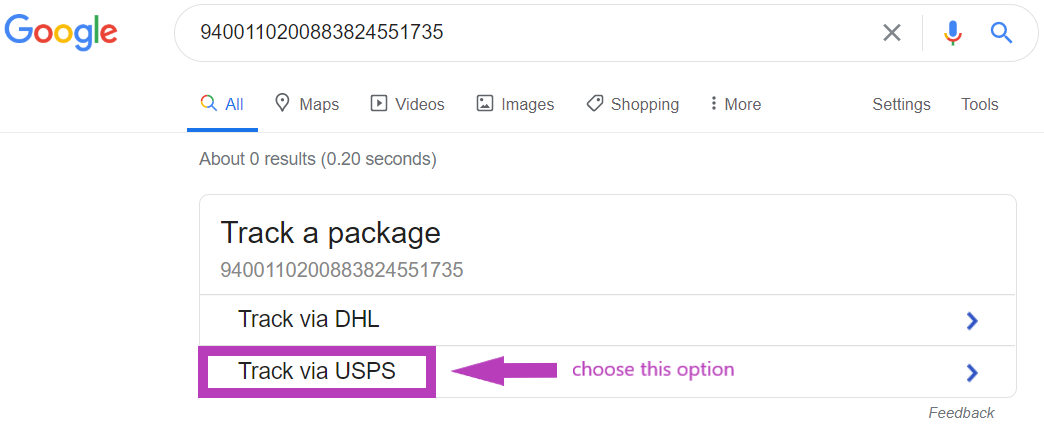Open search Tools

click(979, 104)
